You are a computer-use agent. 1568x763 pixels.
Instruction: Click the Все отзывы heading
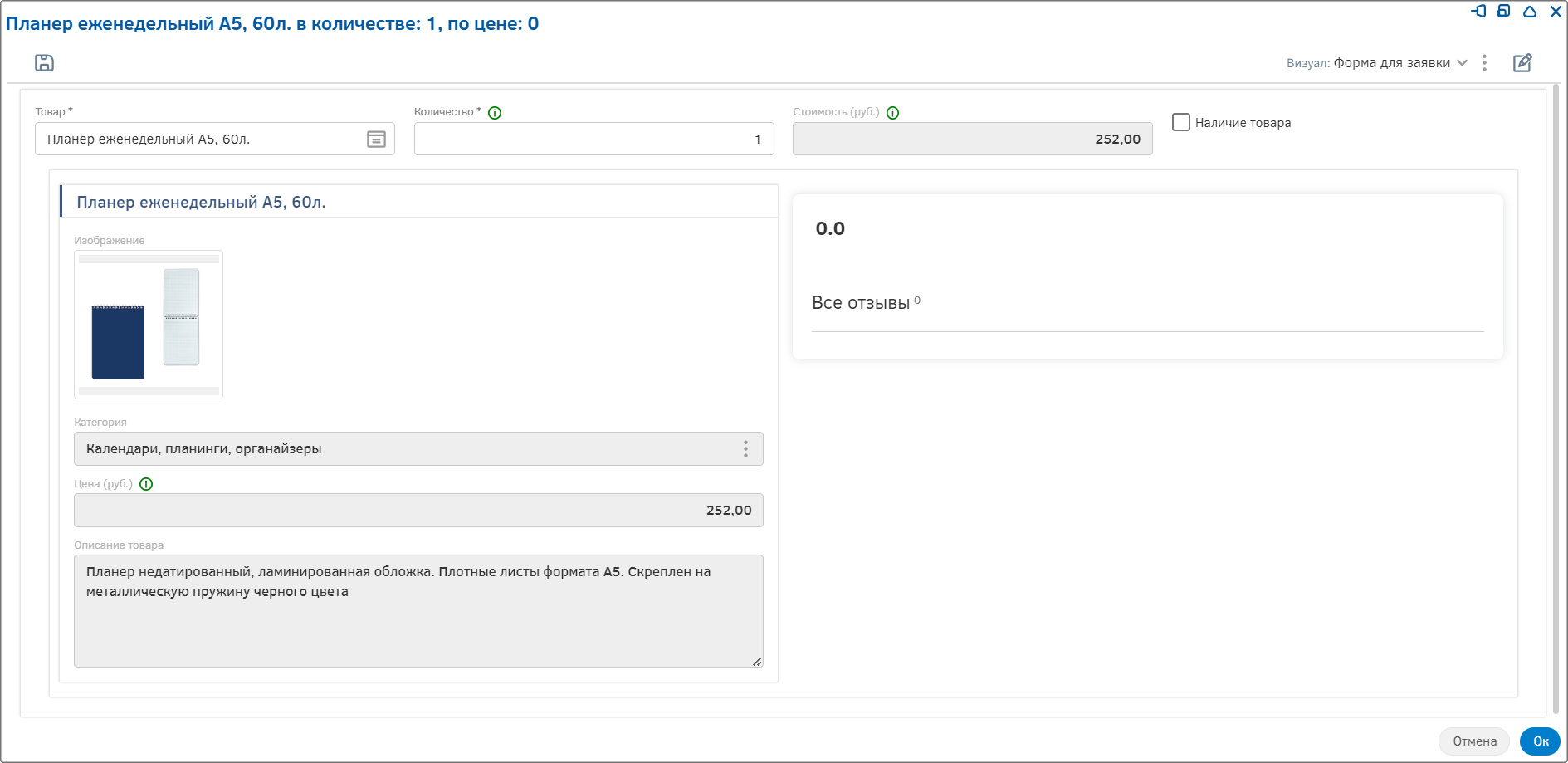861,303
